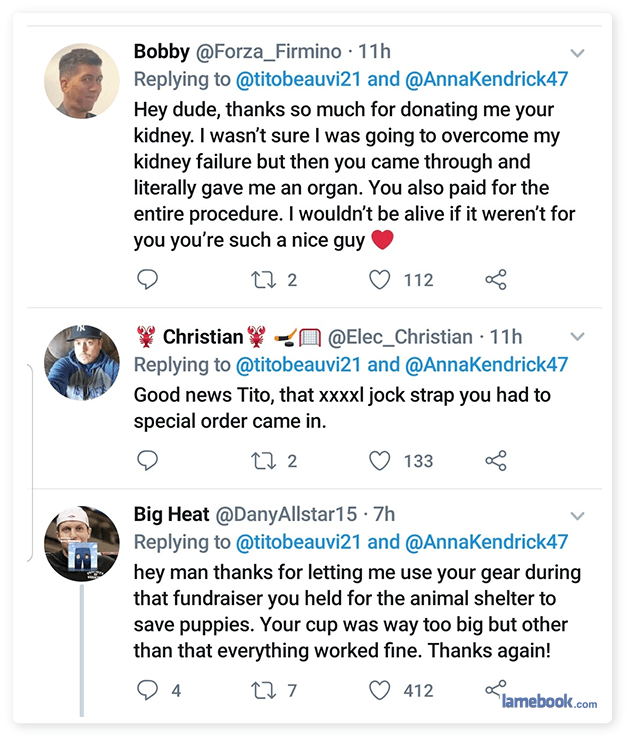The height and width of the screenshot is (741, 630).
Task: View Bobby's profile picture
Action: pos(82,81)
